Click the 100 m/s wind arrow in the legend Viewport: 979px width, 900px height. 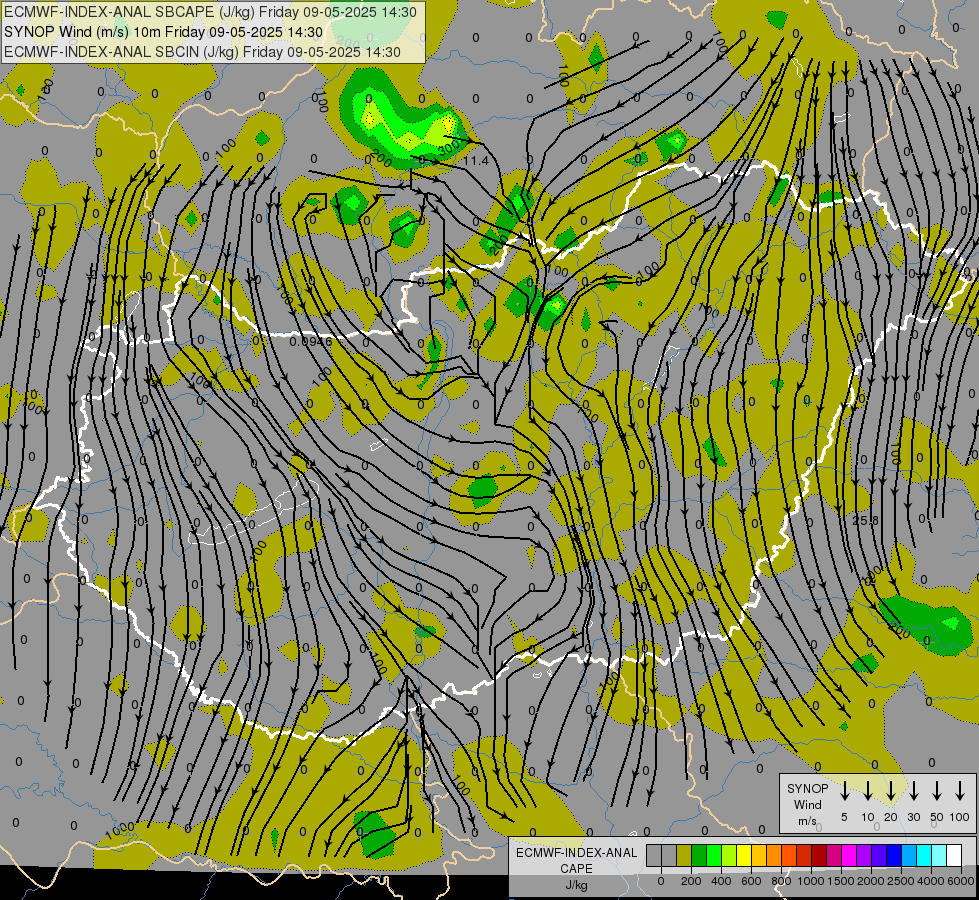pyautogui.click(x=960, y=791)
